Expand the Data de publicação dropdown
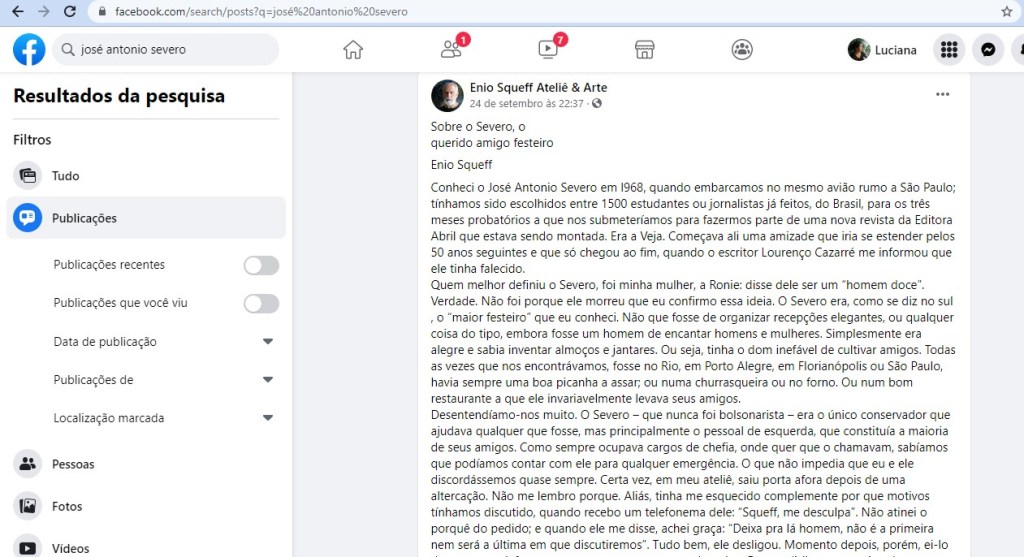The width and height of the screenshot is (1024, 557). [163, 342]
